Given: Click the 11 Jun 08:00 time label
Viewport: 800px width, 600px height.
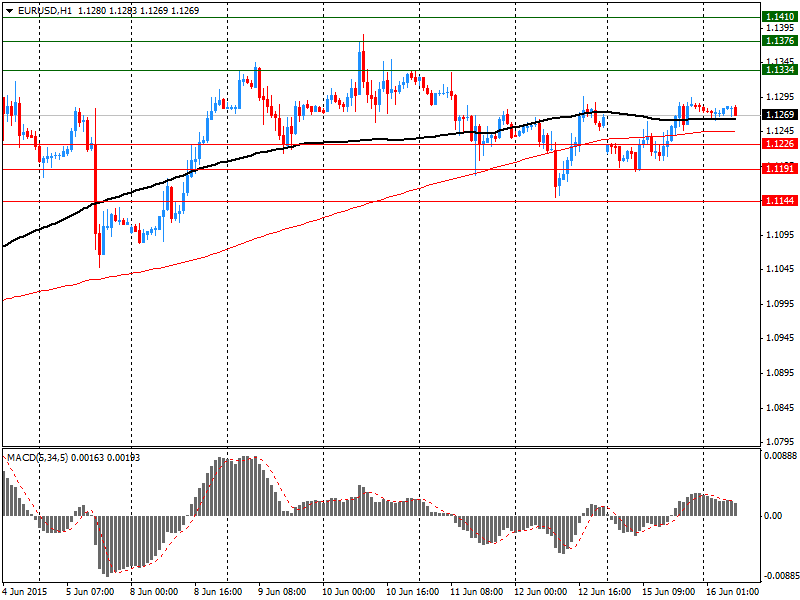Looking at the screenshot, I should [477, 592].
